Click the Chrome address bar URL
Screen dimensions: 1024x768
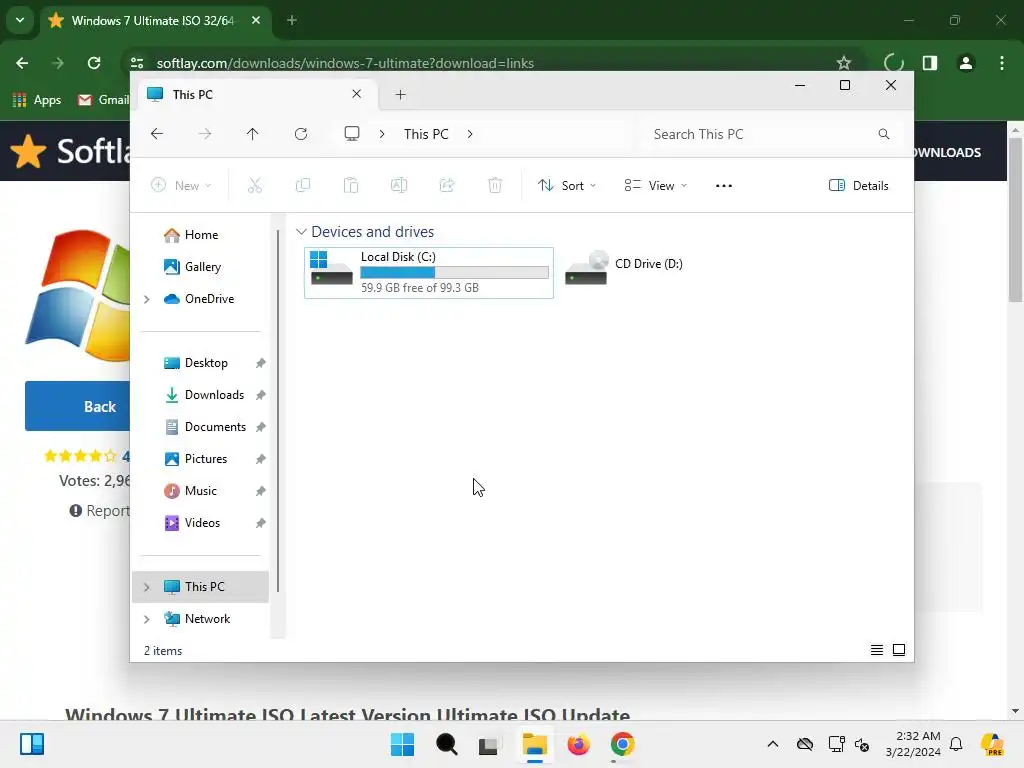click(x=345, y=63)
